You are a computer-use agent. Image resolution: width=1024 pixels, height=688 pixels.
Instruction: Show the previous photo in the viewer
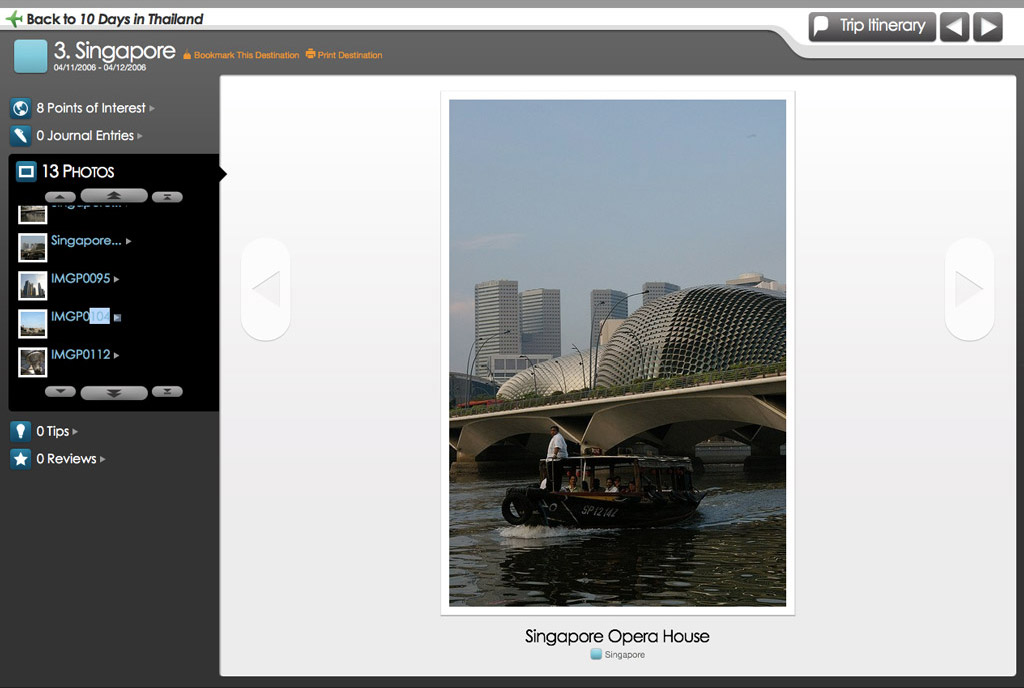(x=266, y=289)
